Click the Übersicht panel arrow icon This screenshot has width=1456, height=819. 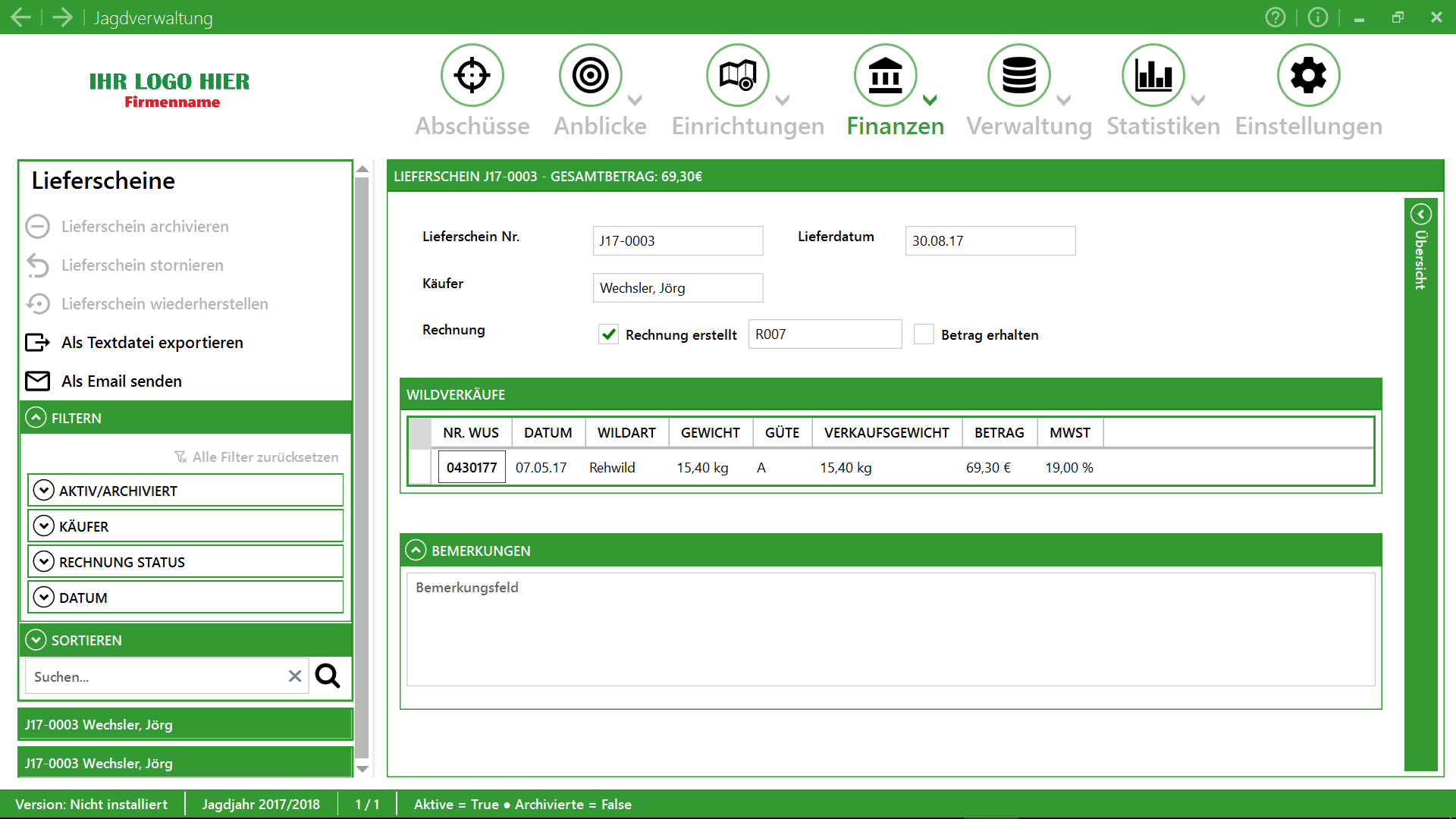(1420, 214)
